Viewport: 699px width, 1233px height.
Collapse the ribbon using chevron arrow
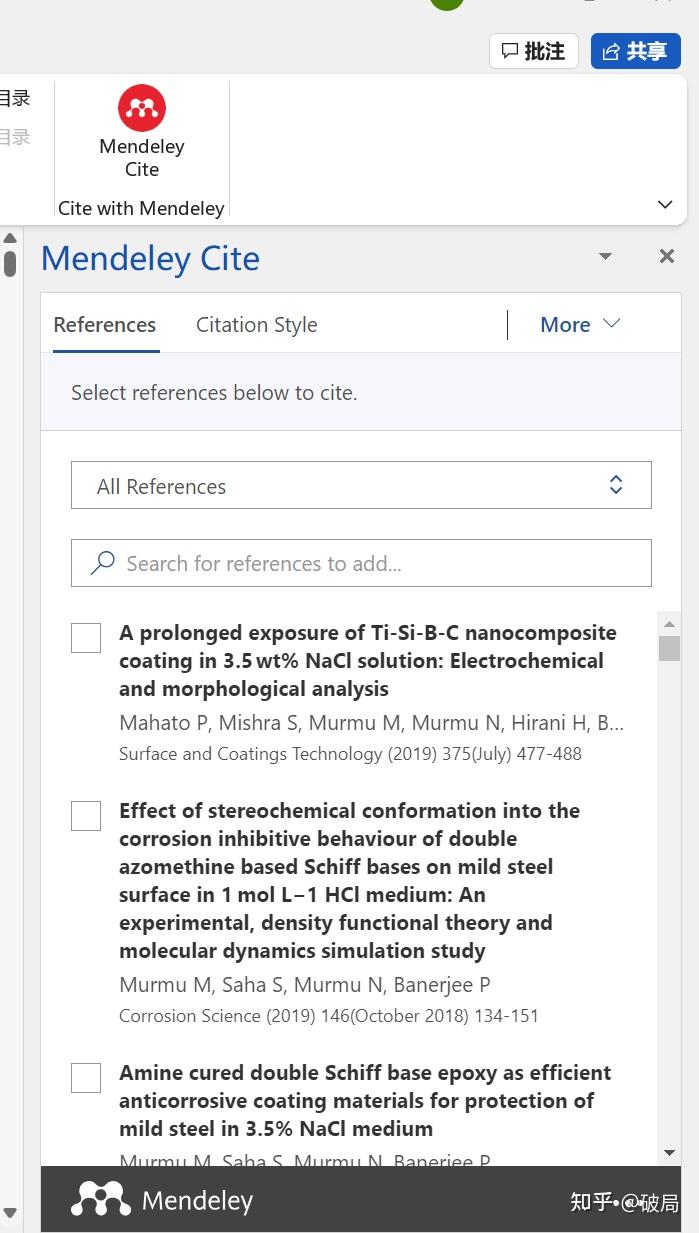pyautogui.click(x=665, y=205)
